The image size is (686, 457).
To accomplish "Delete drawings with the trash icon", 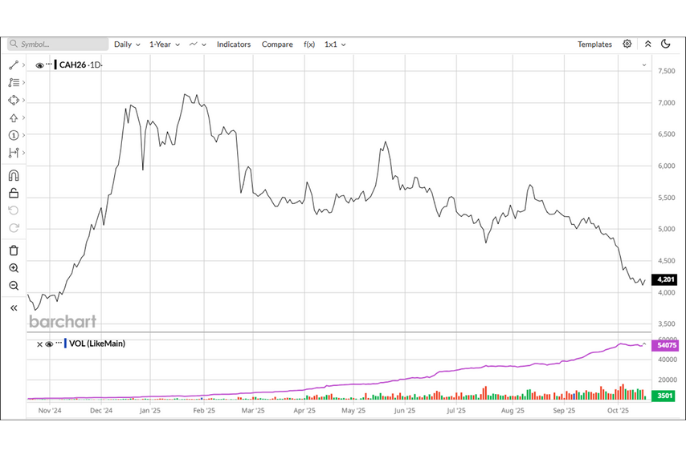I will [x=13, y=250].
